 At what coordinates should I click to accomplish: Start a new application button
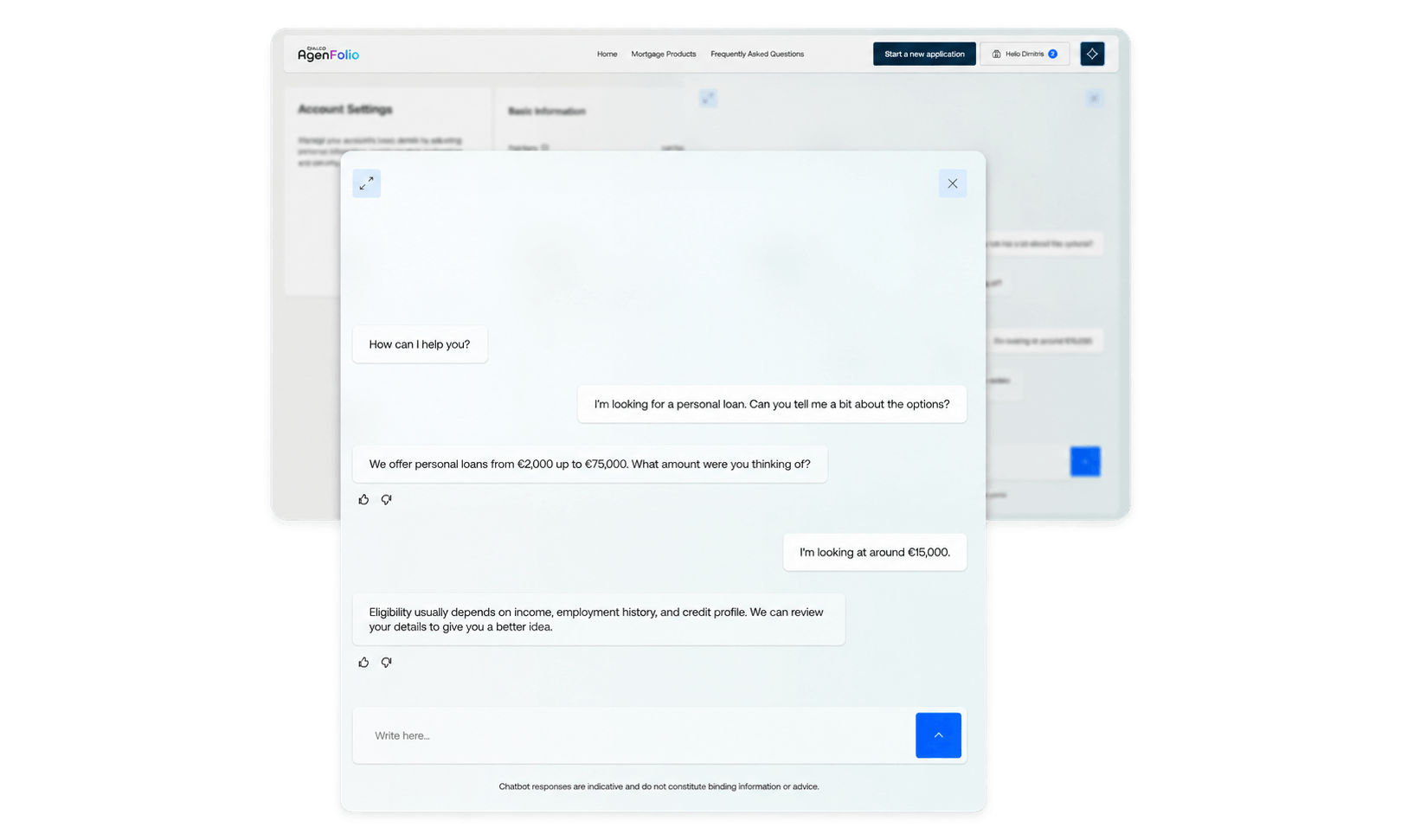coord(924,54)
